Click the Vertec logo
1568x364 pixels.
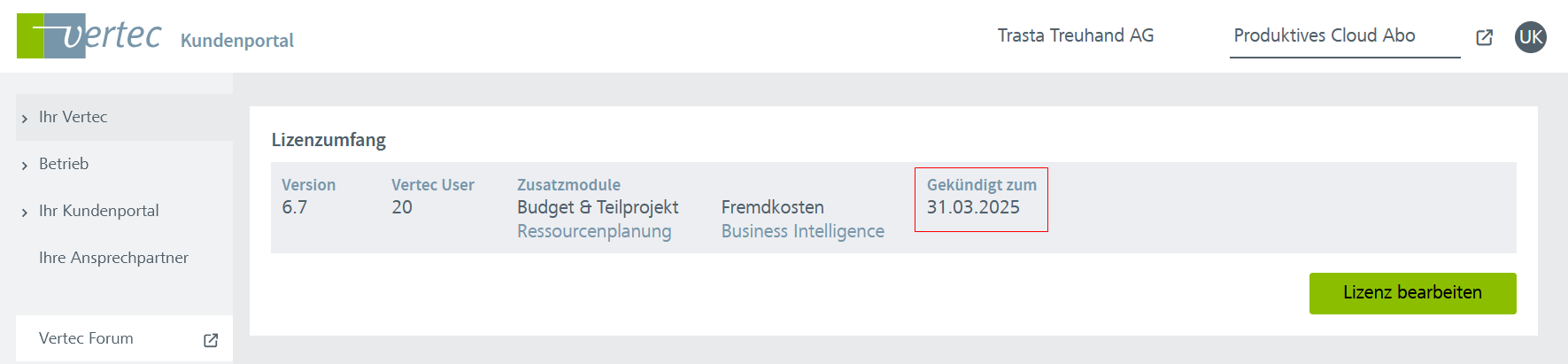point(89,36)
